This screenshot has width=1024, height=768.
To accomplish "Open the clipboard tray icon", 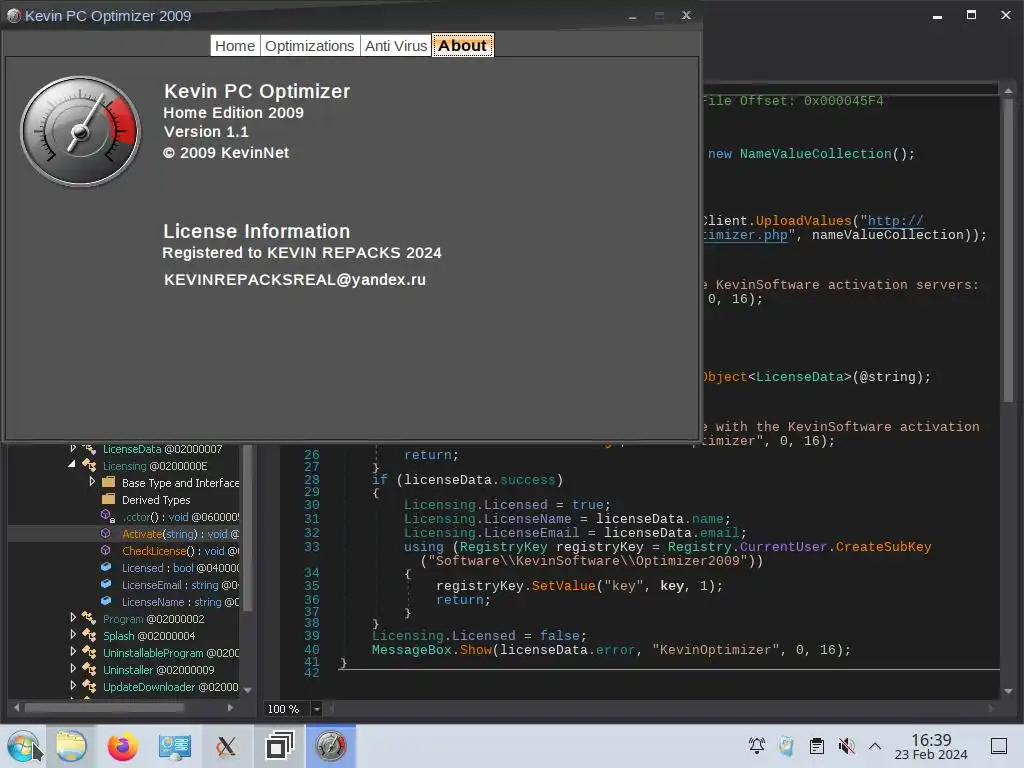I will [x=816, y=746].
